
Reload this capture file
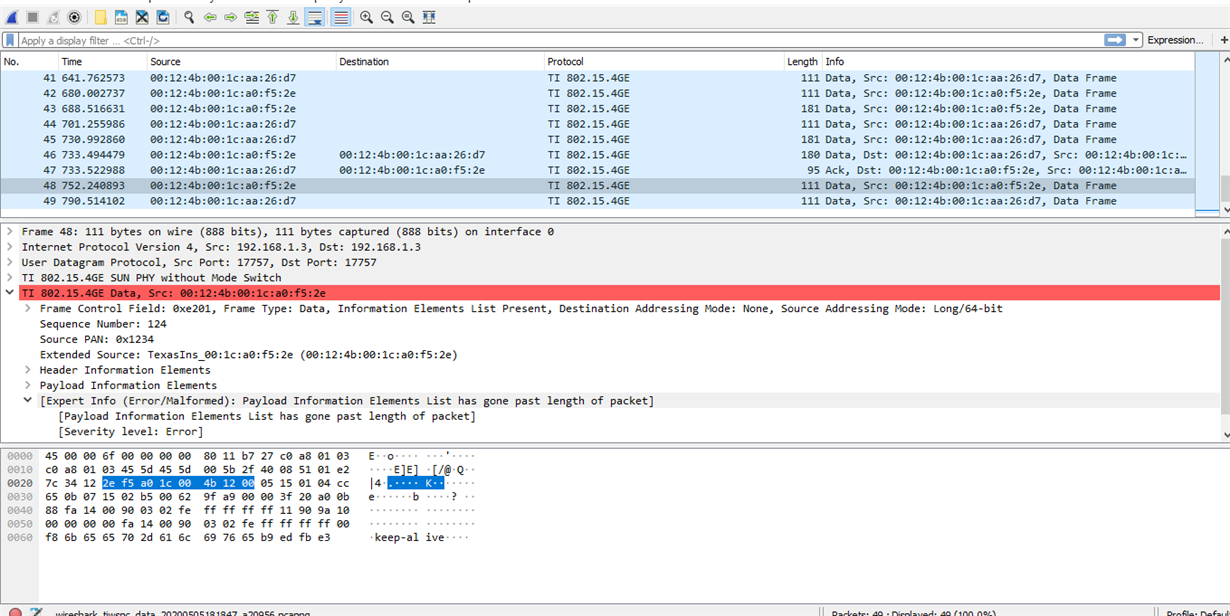[x=163, y=17]
